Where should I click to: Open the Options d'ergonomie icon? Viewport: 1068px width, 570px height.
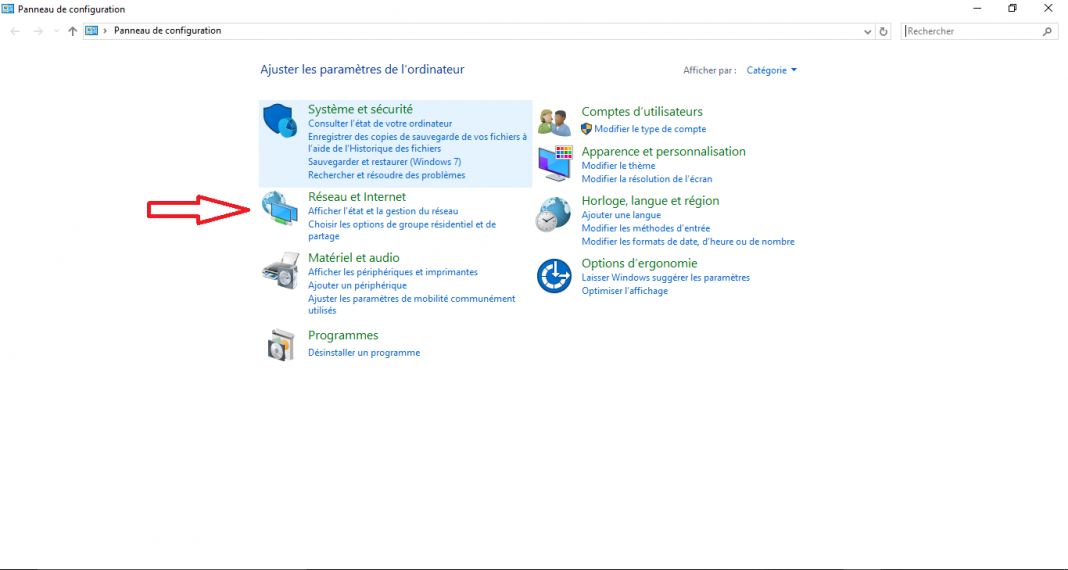pyautogui.click(x=554, y=276)
